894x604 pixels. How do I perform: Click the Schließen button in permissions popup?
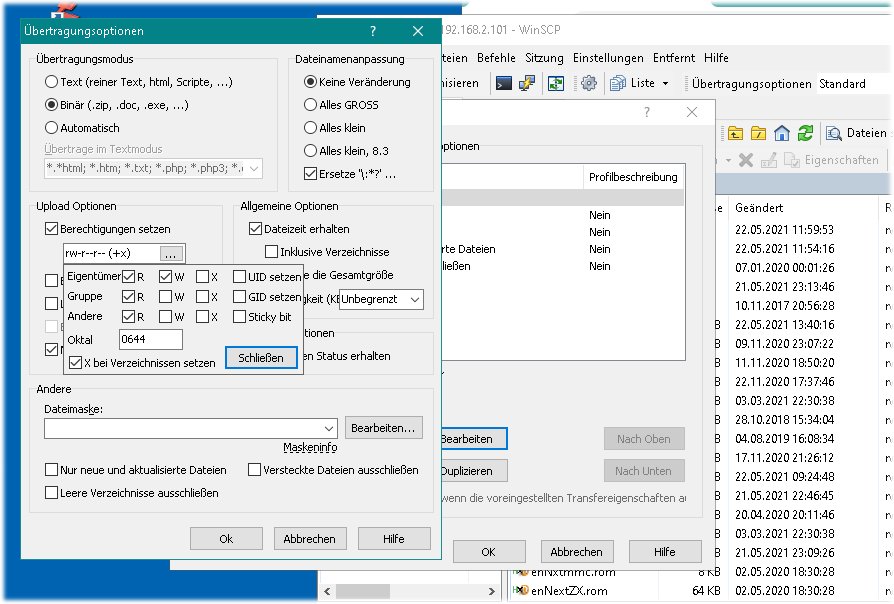(x=261, y=358)
